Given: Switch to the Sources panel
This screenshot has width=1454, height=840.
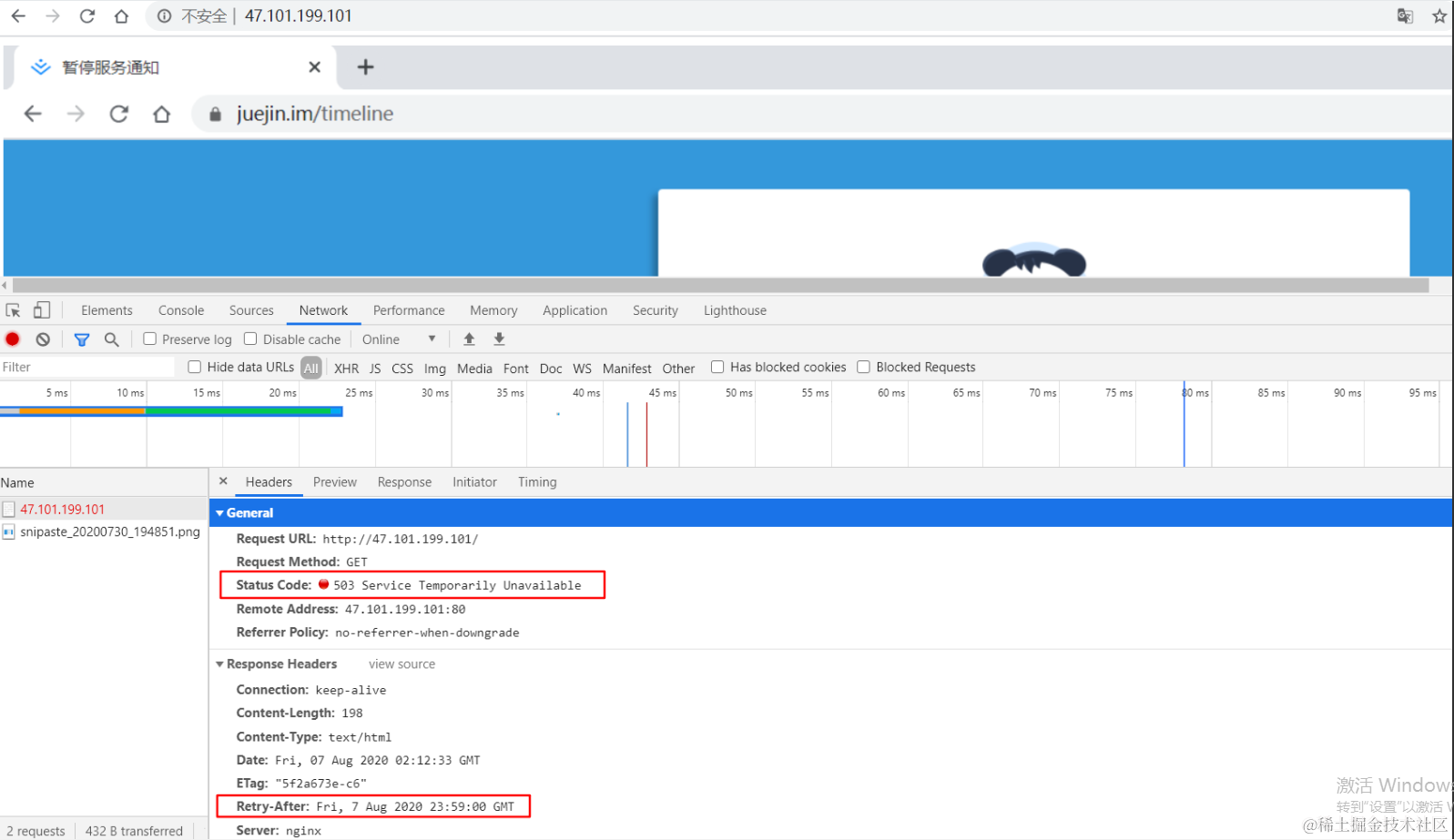Looking at the screenshot, I should (x=251, y=310).
